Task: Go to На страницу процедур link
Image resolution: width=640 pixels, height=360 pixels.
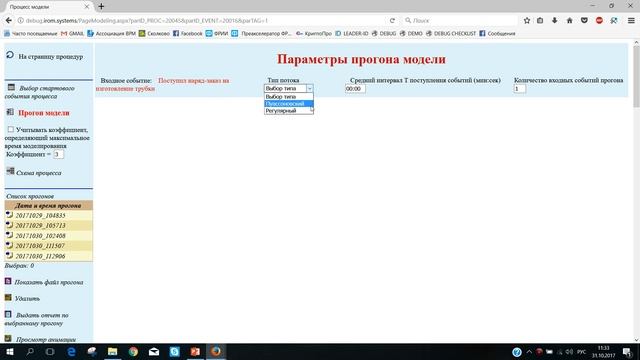Action: tap(51, 57)
